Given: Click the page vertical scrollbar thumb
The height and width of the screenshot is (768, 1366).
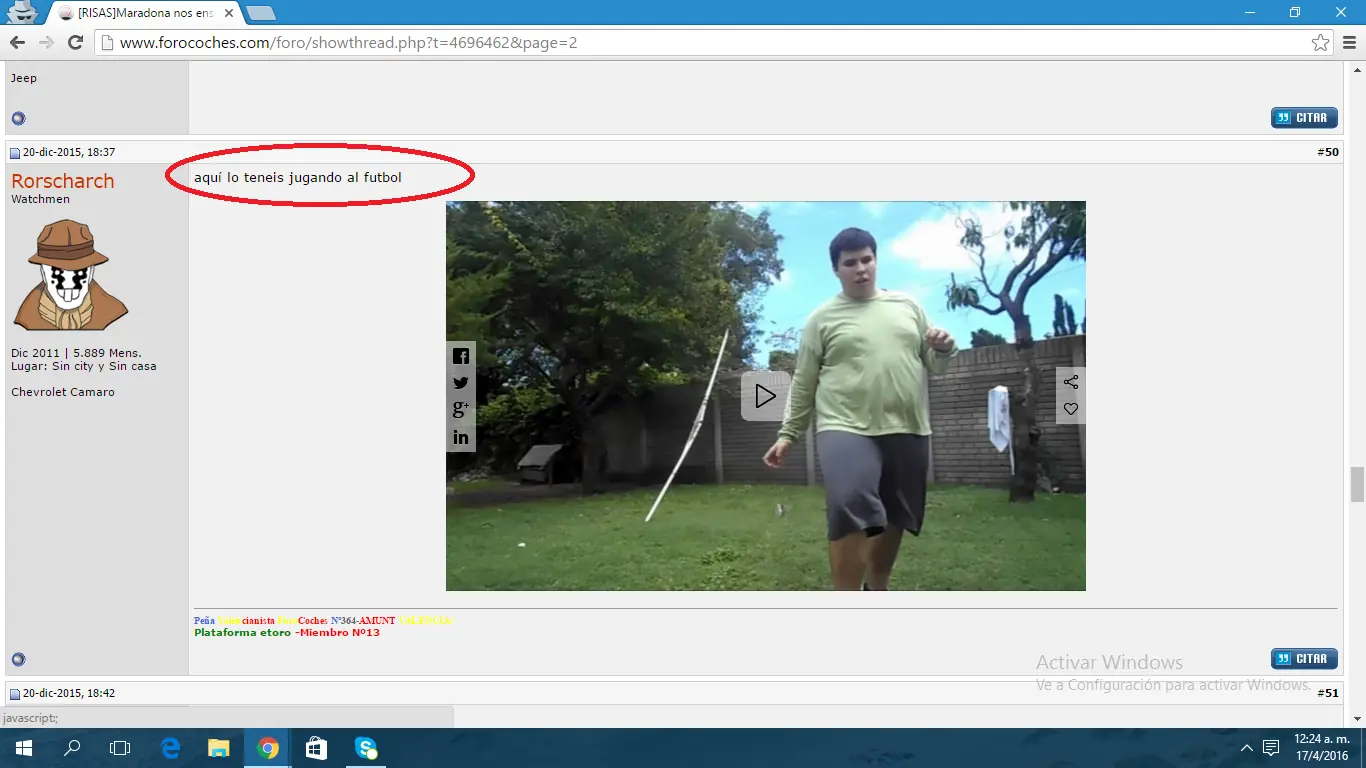Looking at the screenshot, I should coord(1357,484).
